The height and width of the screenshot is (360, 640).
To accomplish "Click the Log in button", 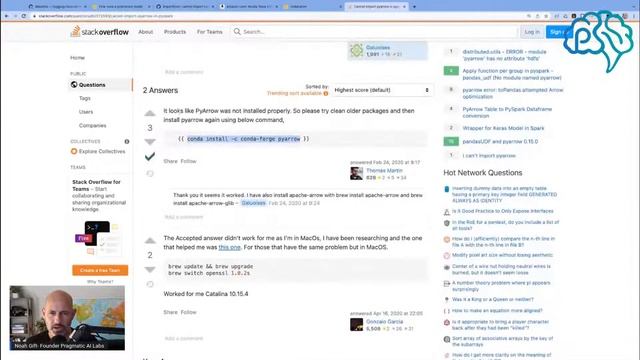I will 532,32.
